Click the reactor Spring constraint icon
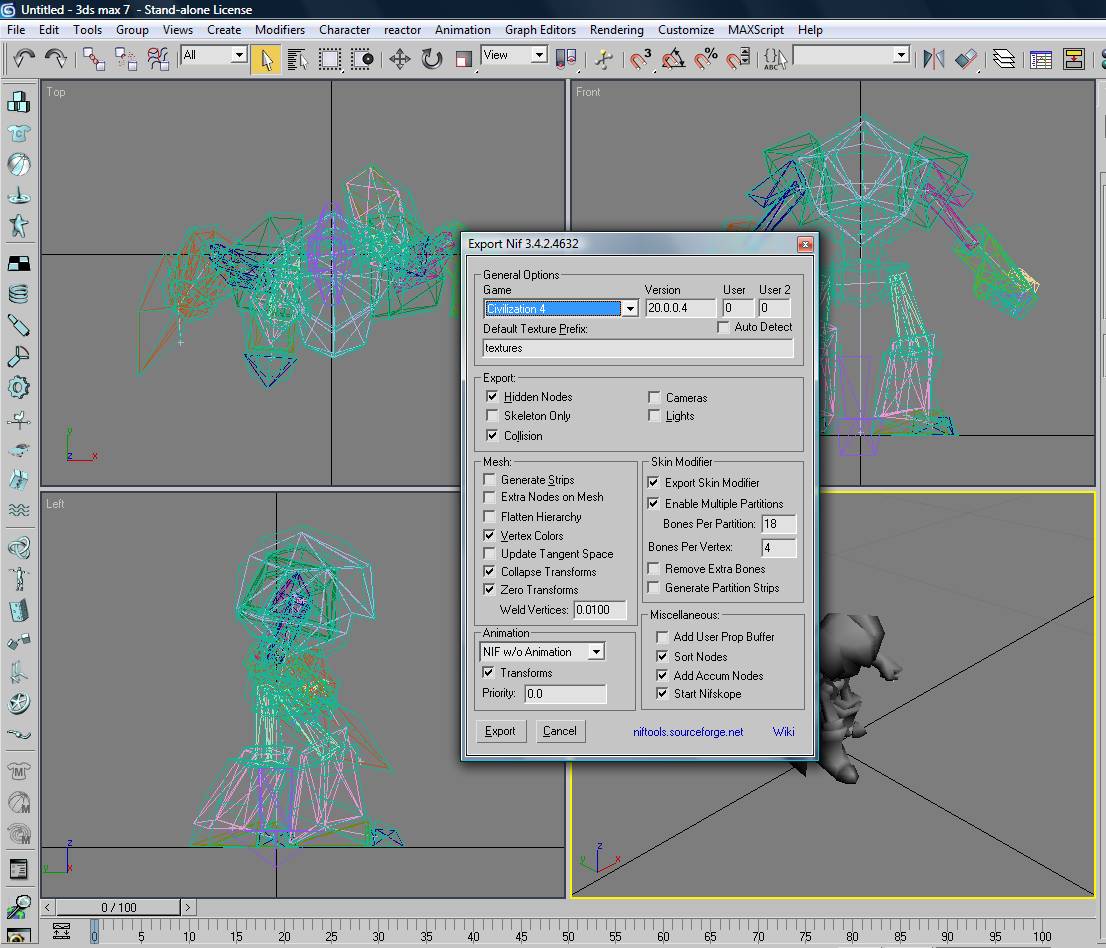Screen dimensions: 1106x948 click(18, 294)
